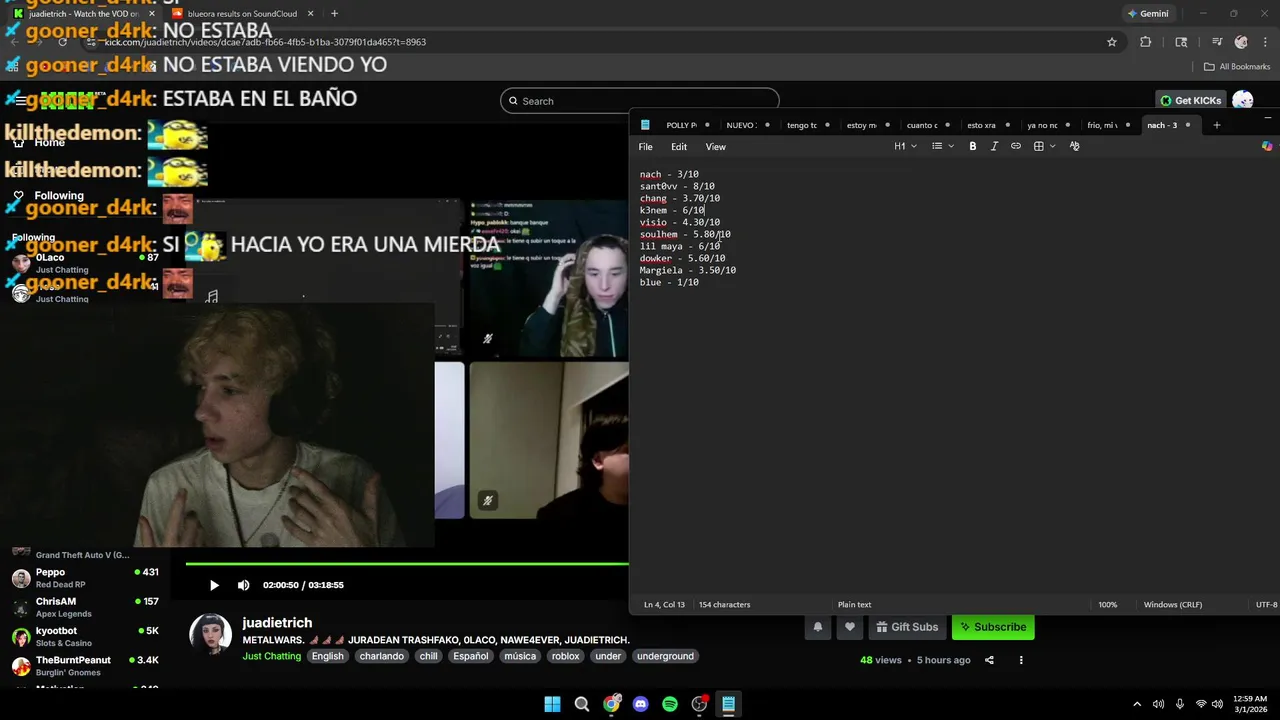Add a new Notepad tab

(1217, 125)
